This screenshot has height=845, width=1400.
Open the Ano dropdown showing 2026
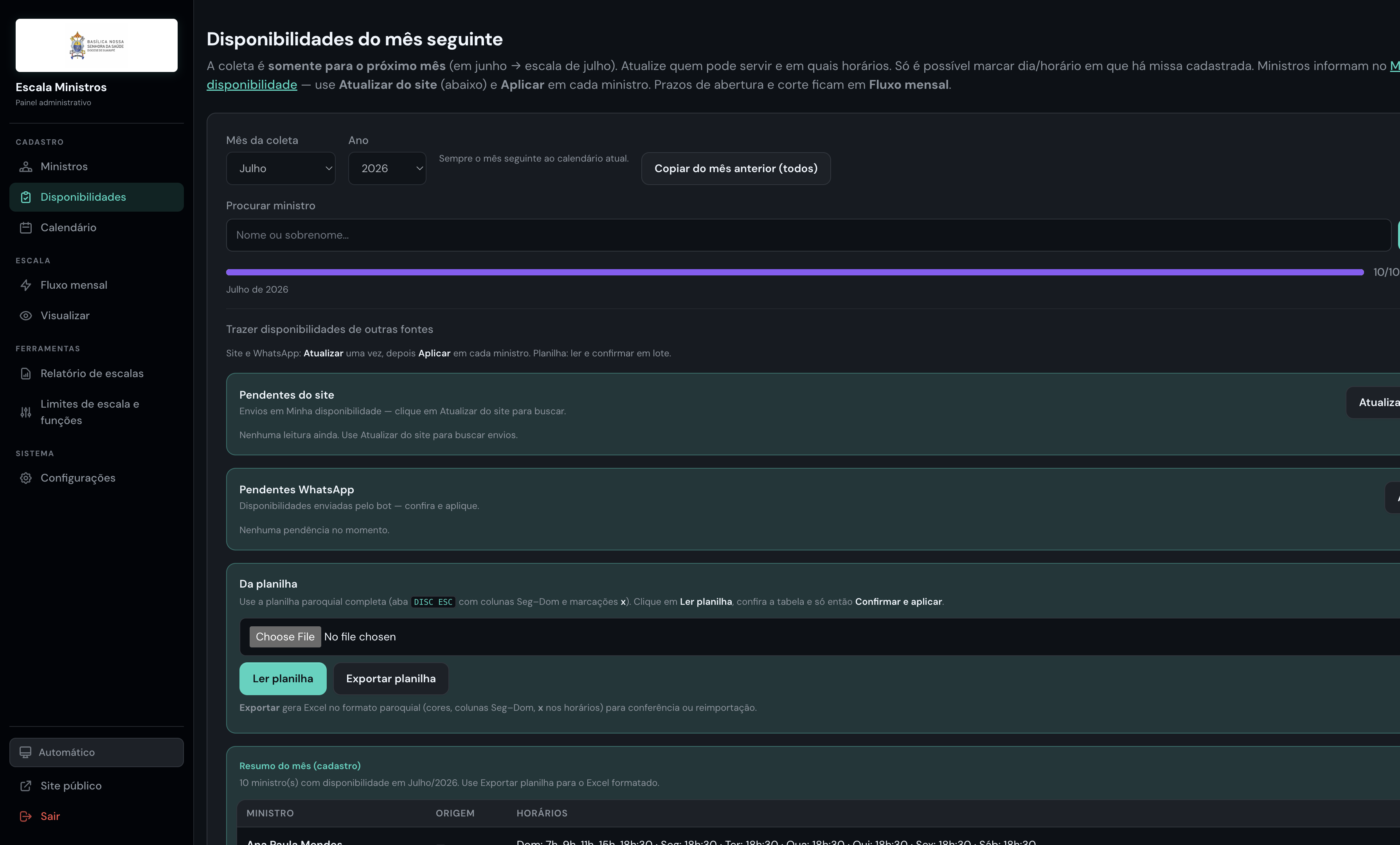387,169
